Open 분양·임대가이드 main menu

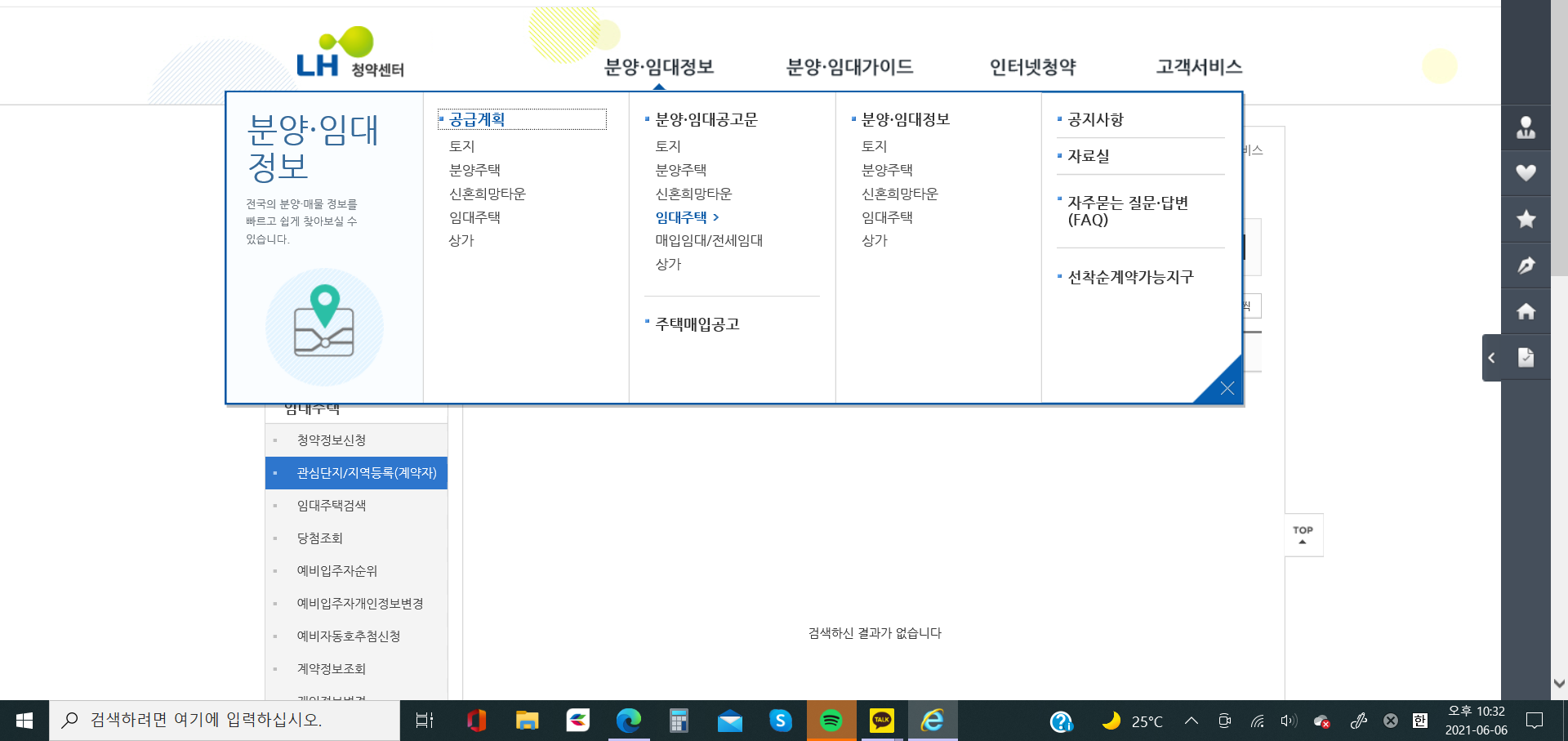pos(850,67)
